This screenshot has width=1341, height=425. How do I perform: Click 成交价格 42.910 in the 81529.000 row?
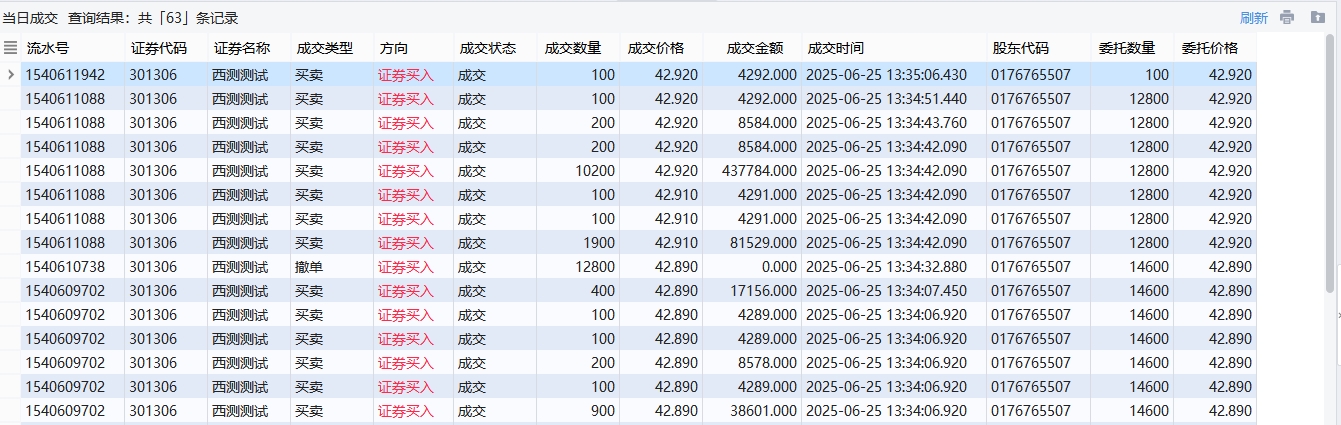677,243
